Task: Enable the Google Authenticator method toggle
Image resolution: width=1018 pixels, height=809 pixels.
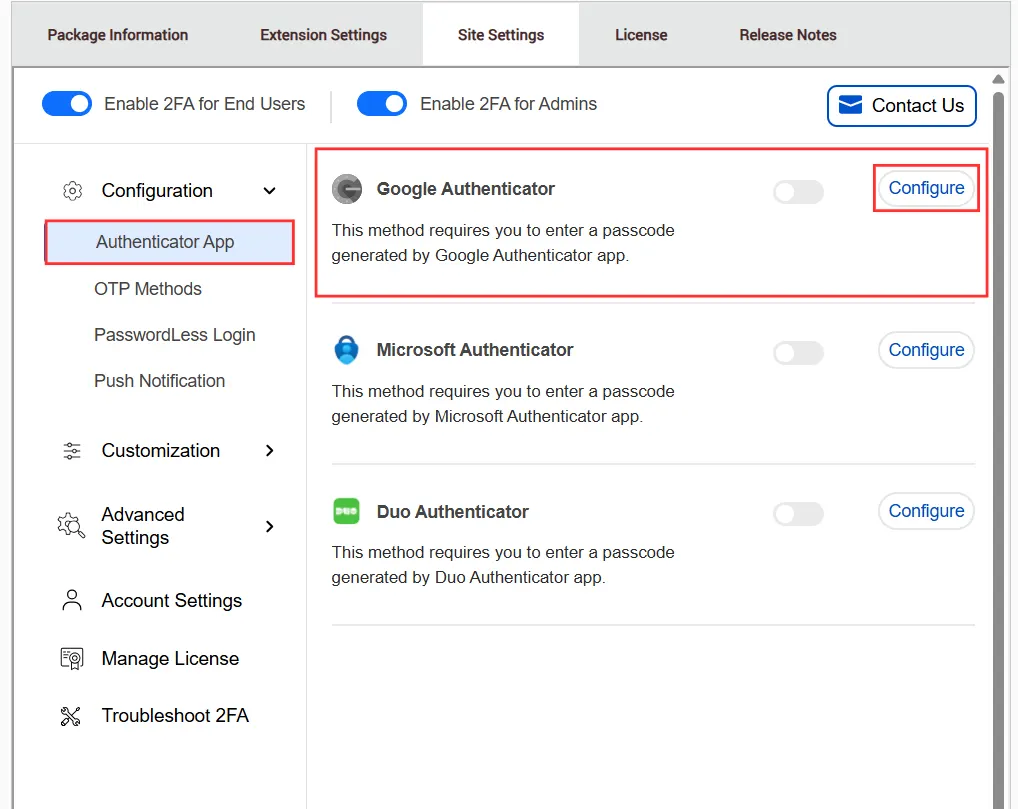Action: (x=798, y=191)
